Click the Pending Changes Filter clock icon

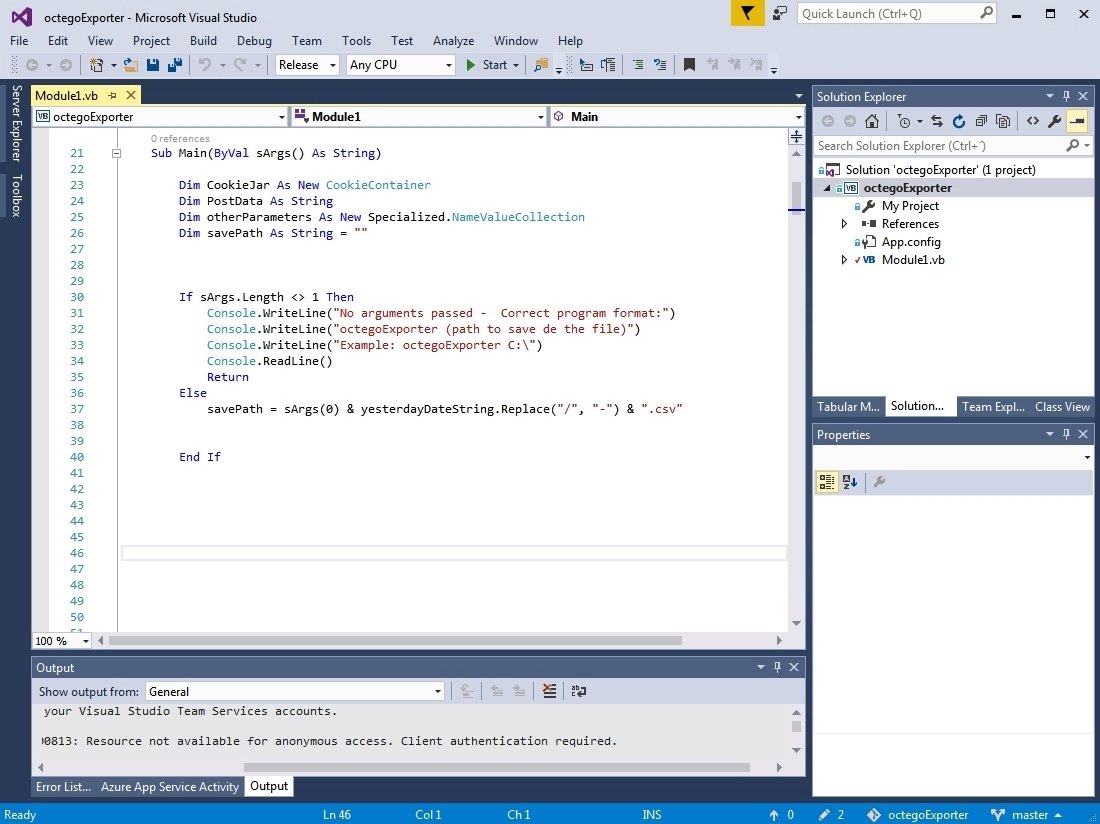tap(904, 121)
